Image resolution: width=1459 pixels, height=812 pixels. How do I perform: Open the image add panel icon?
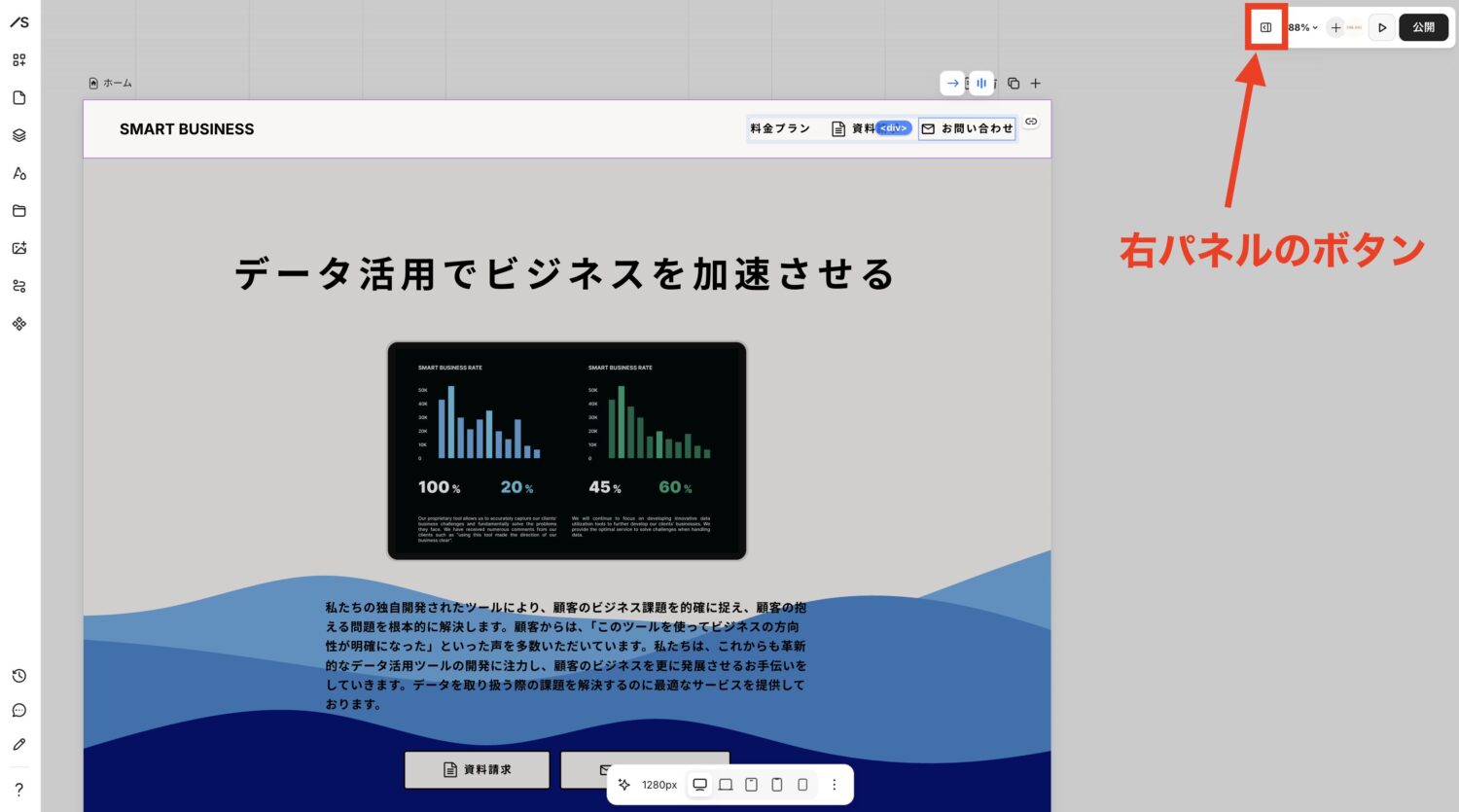click(19, 248)
